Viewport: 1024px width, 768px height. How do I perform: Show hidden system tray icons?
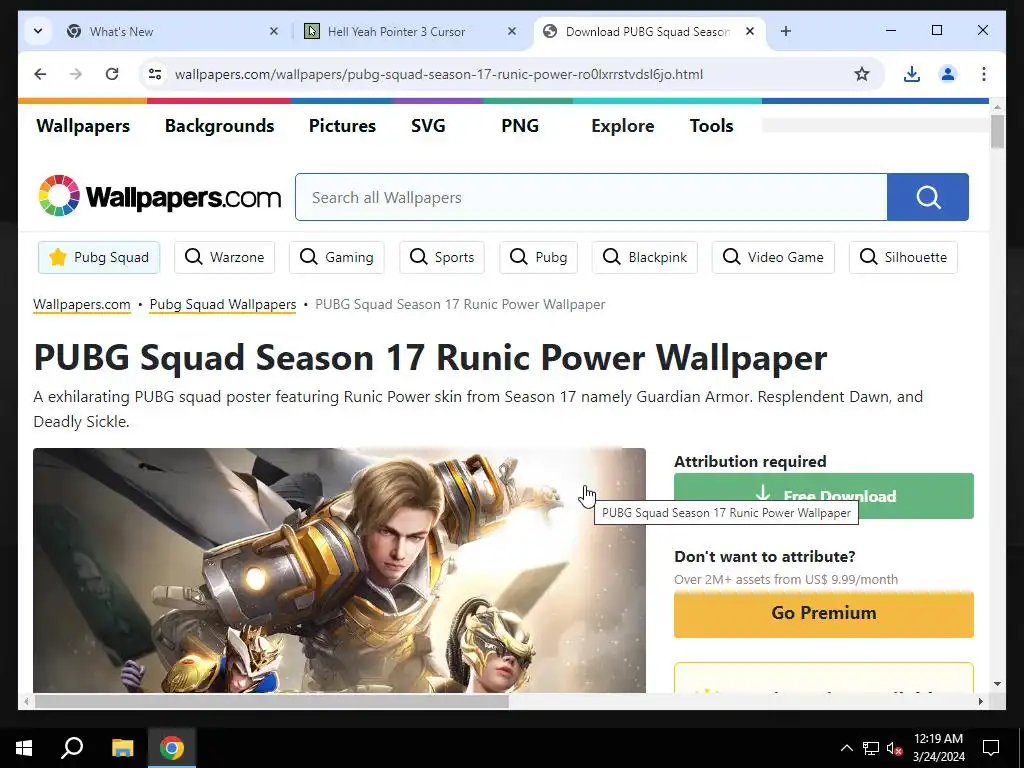click(x=846, y=748)
